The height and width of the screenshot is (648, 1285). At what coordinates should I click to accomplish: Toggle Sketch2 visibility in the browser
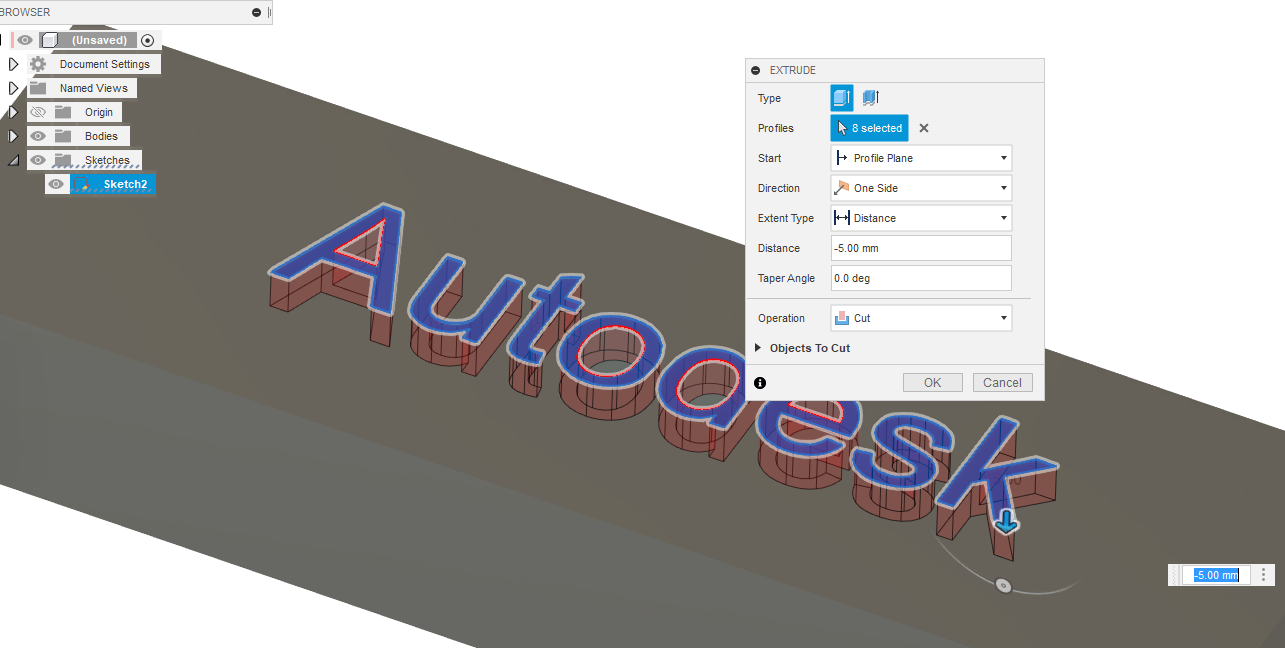[56, 183]
